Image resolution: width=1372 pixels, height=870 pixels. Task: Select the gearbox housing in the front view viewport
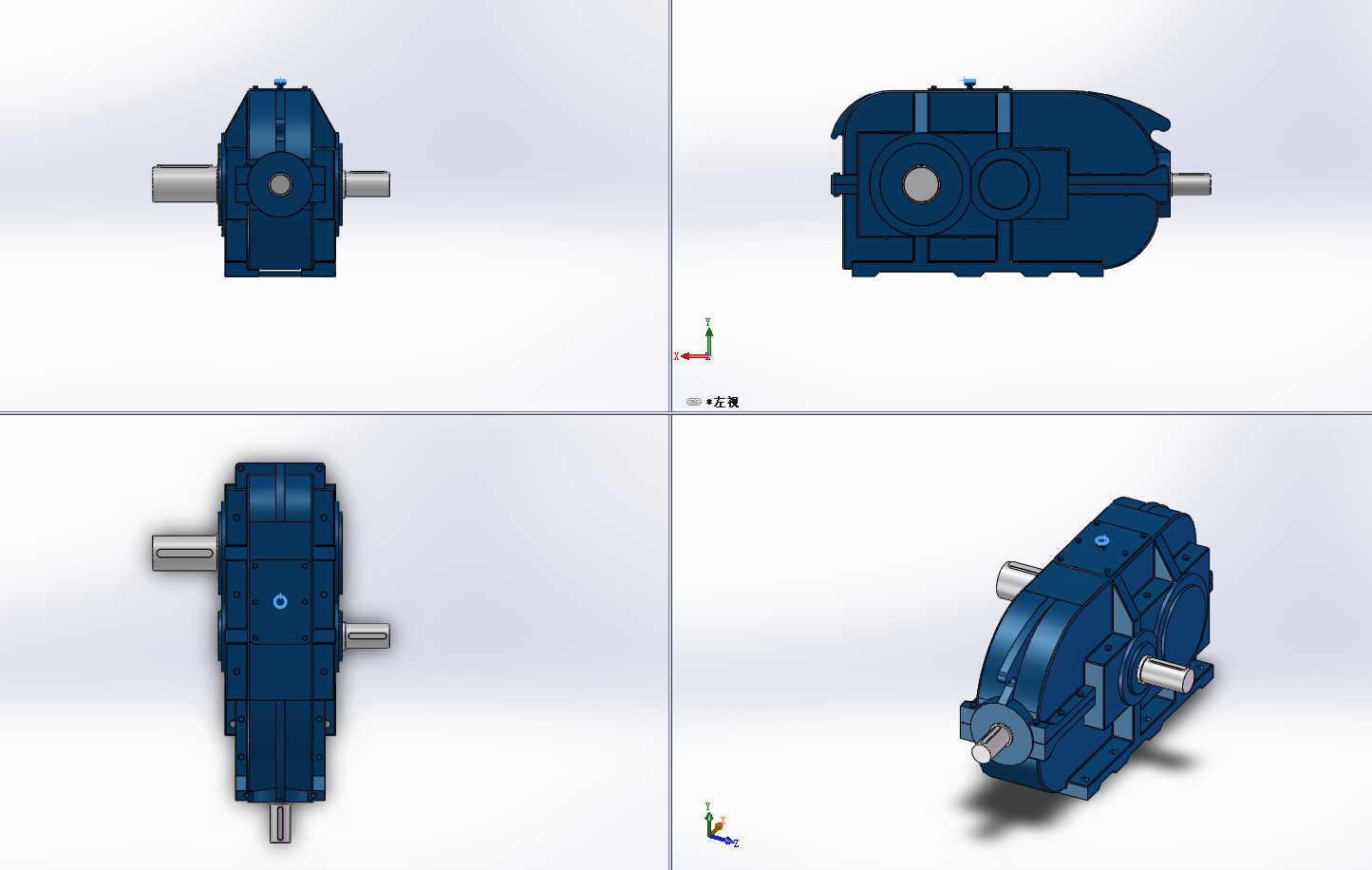pyautogui.click(x=280, y=182)
